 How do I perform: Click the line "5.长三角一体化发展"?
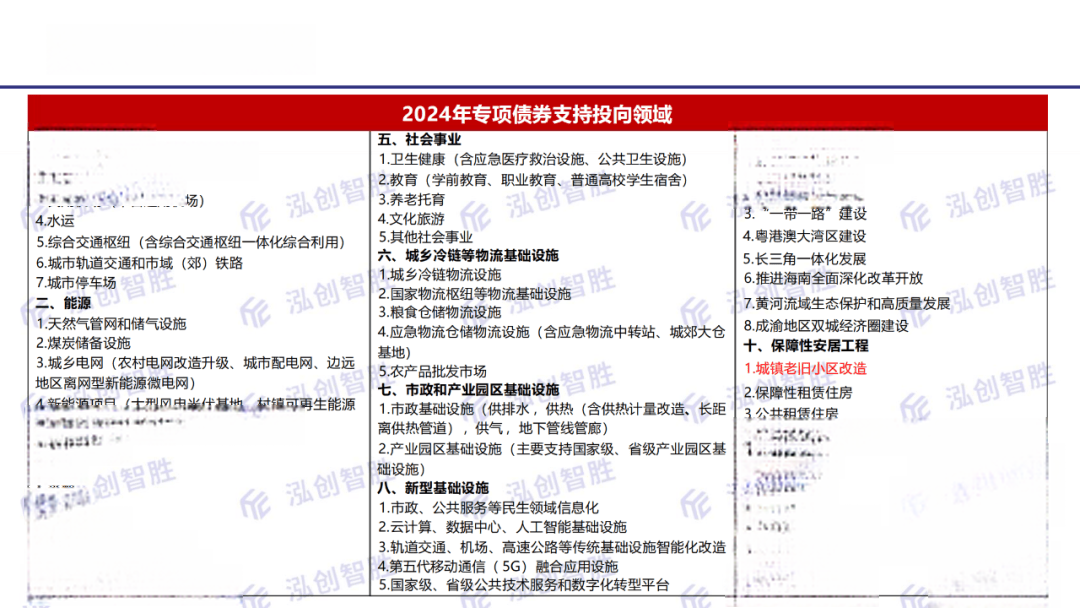click(804, 259)
